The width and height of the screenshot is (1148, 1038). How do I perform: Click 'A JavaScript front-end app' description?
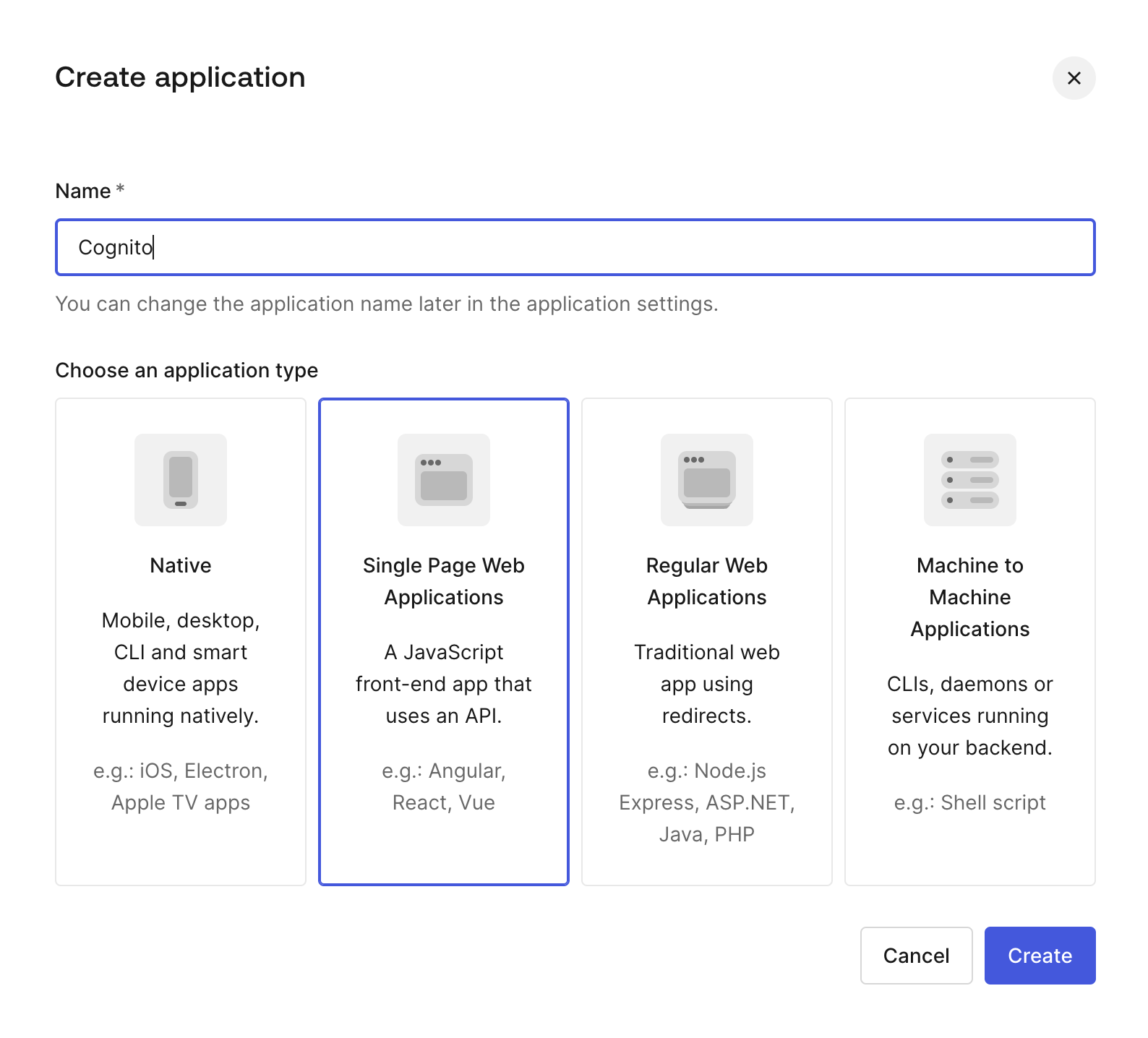click(444, 684)
